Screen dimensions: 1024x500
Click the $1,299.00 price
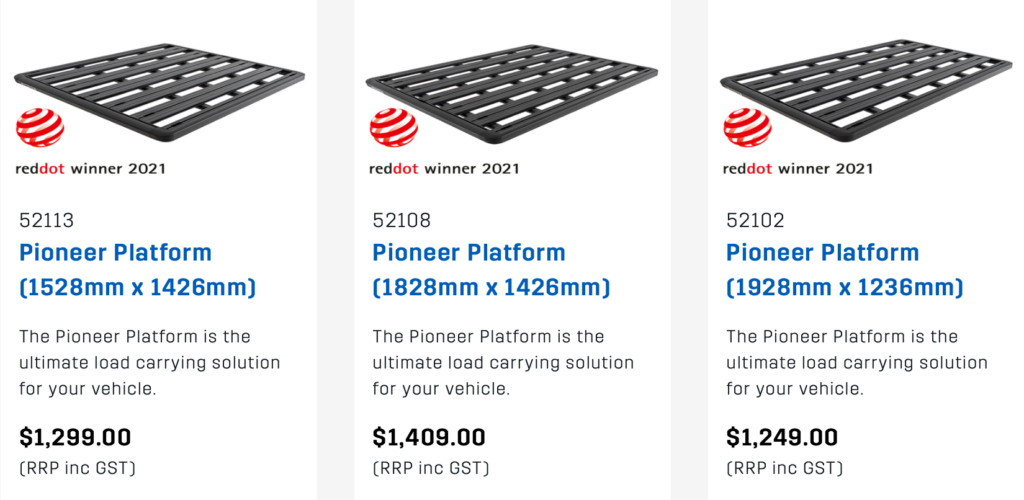tap(75, 437)
